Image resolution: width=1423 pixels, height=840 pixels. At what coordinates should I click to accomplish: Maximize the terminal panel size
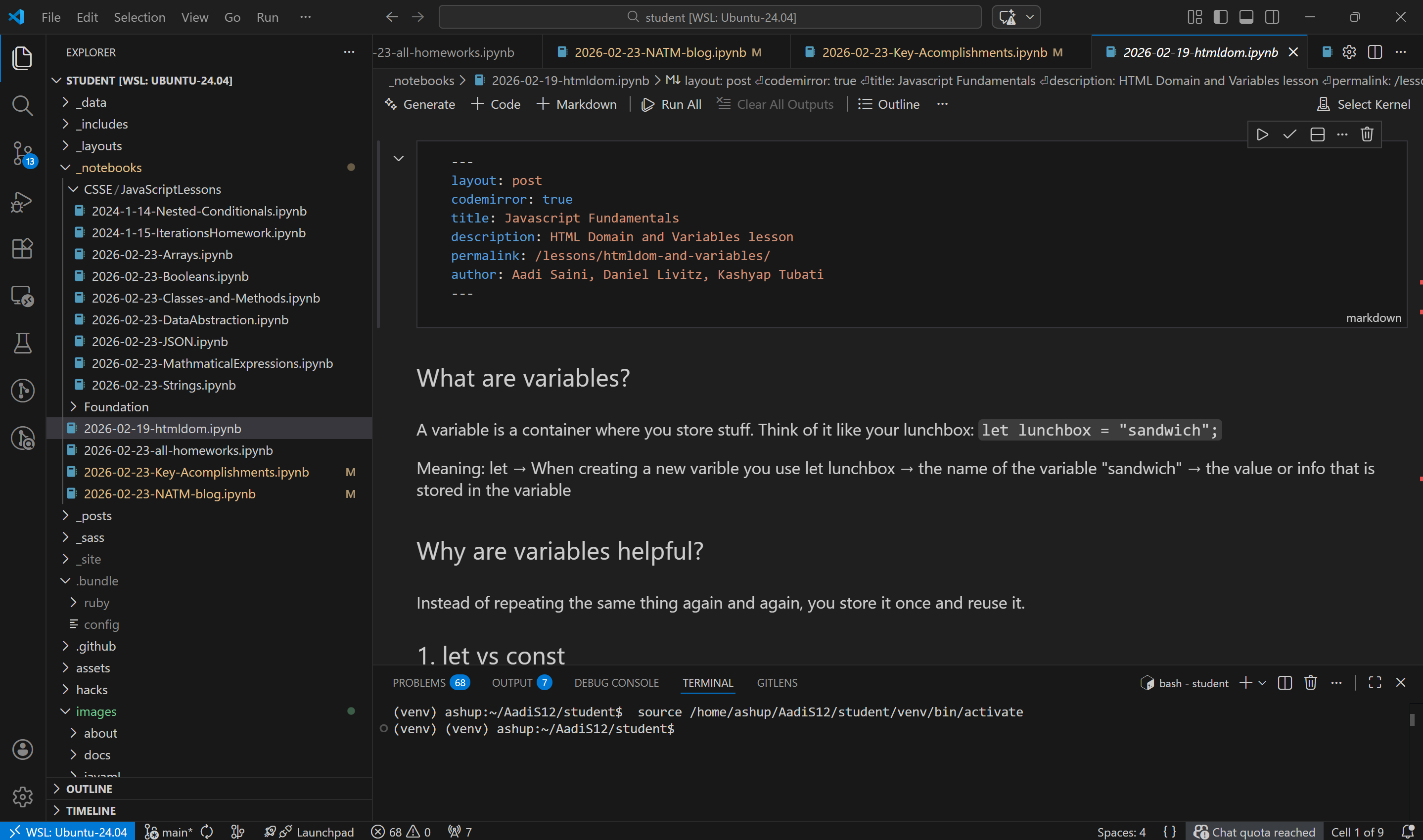coord(1375,683)
